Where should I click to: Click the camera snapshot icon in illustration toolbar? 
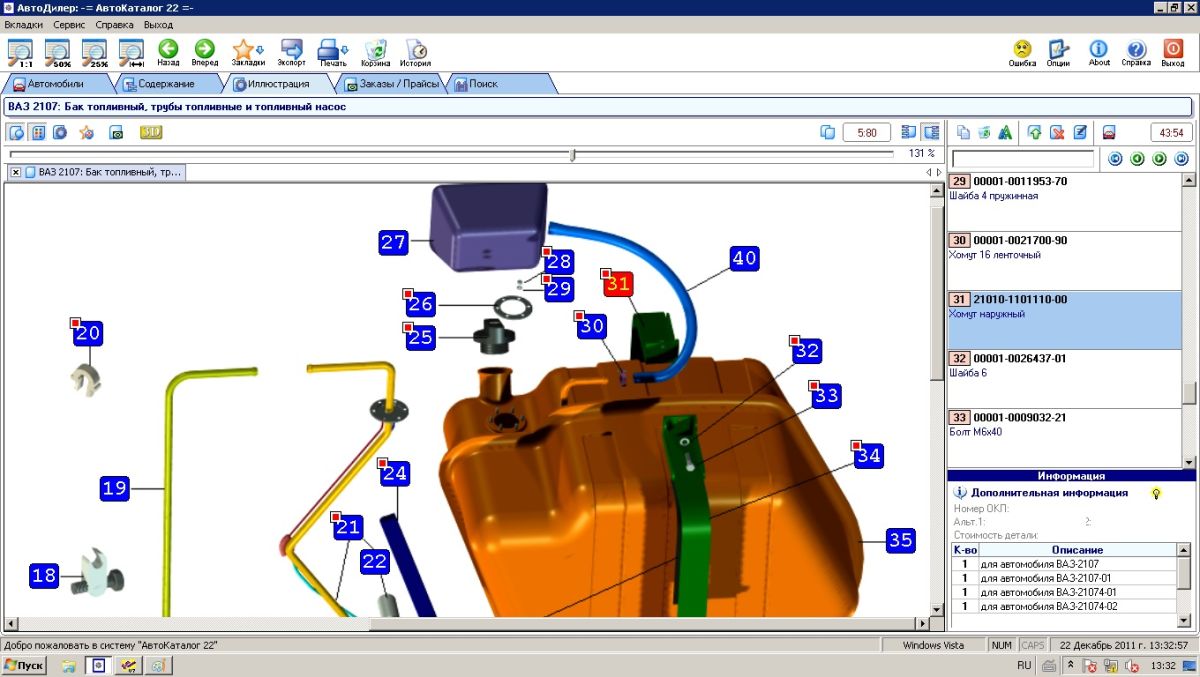[x=116, y=132]
